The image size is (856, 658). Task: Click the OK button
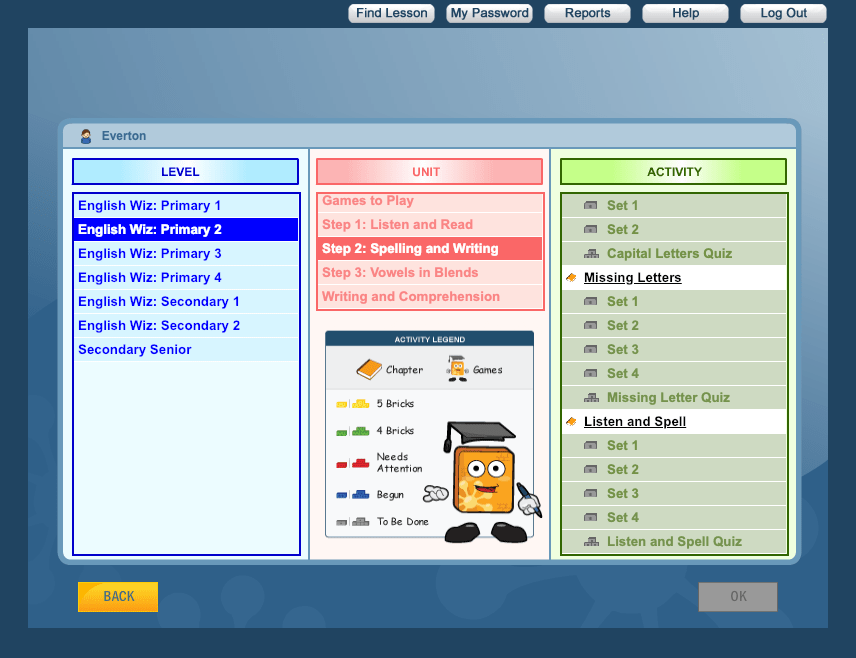click(x=737, y=596)
